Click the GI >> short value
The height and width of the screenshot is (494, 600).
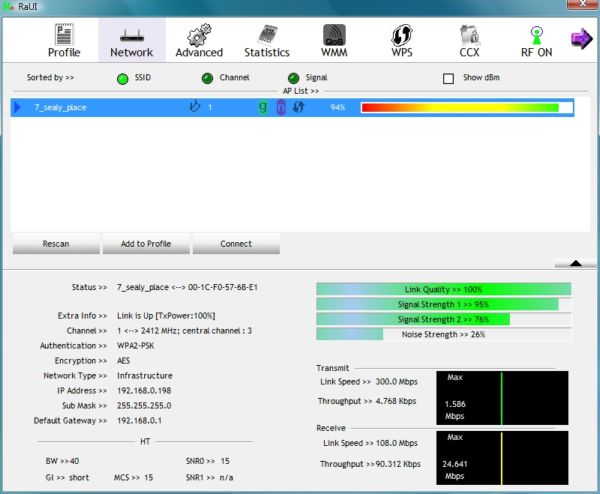click(x=67, y=478)
